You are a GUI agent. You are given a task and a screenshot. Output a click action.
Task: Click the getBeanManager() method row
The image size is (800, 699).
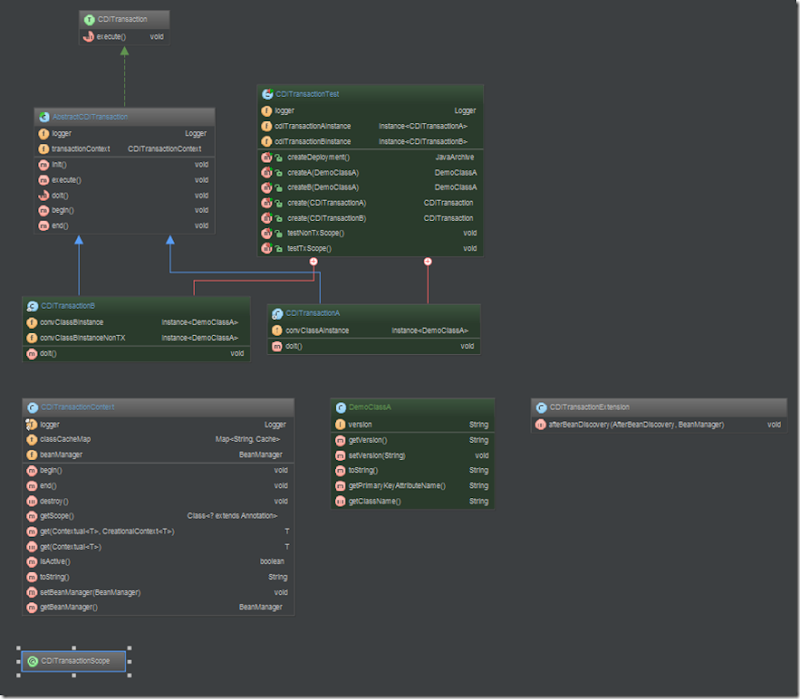coord(158,607)
